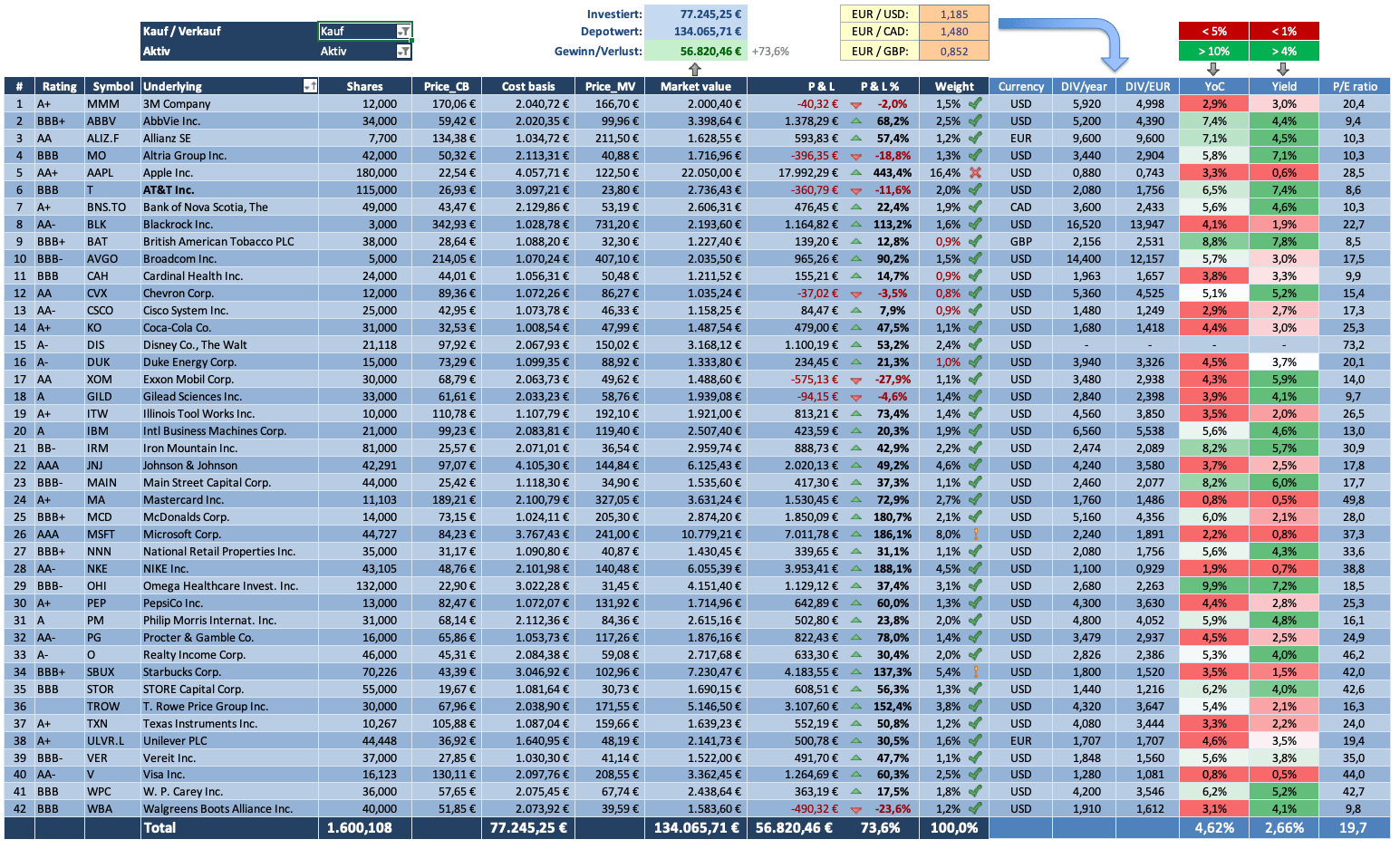Click the gray up arrow above Market value
1400x849 pixels.
click(x=695, y=69)
